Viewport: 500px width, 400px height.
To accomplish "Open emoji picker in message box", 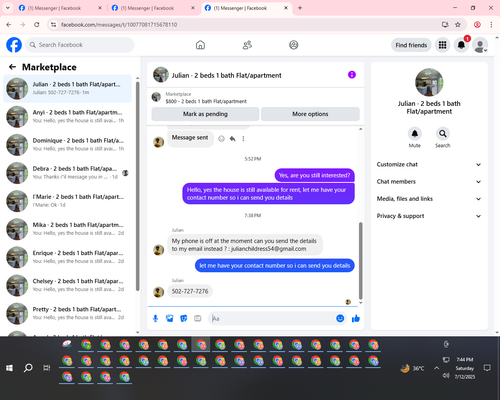I will click(x=340, y=318).
